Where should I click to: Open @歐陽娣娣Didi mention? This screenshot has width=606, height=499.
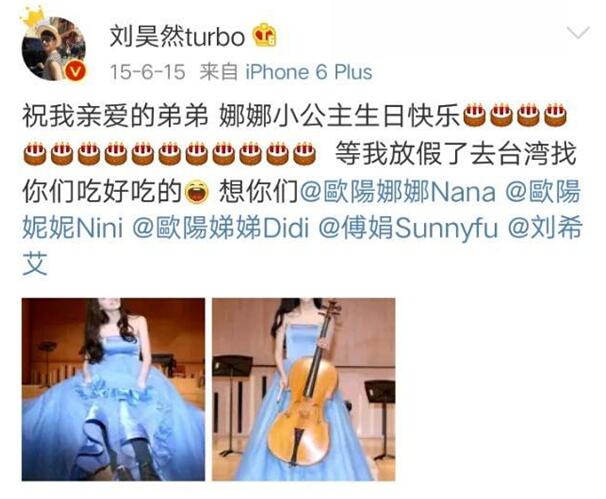pos(221,228)
